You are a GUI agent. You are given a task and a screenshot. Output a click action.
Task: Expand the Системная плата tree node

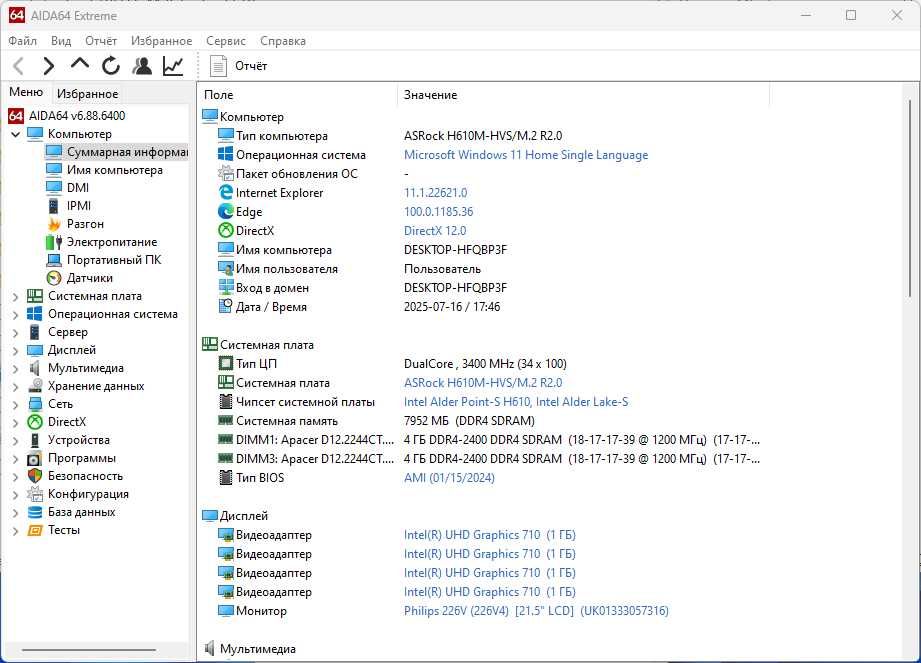coord(16,297)
